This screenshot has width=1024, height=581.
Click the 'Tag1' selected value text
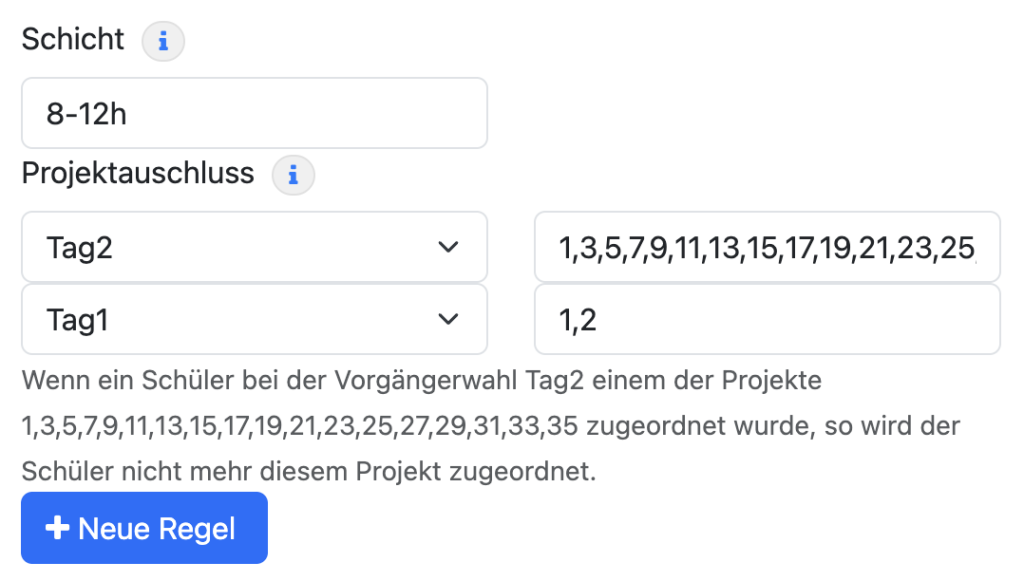77,319
